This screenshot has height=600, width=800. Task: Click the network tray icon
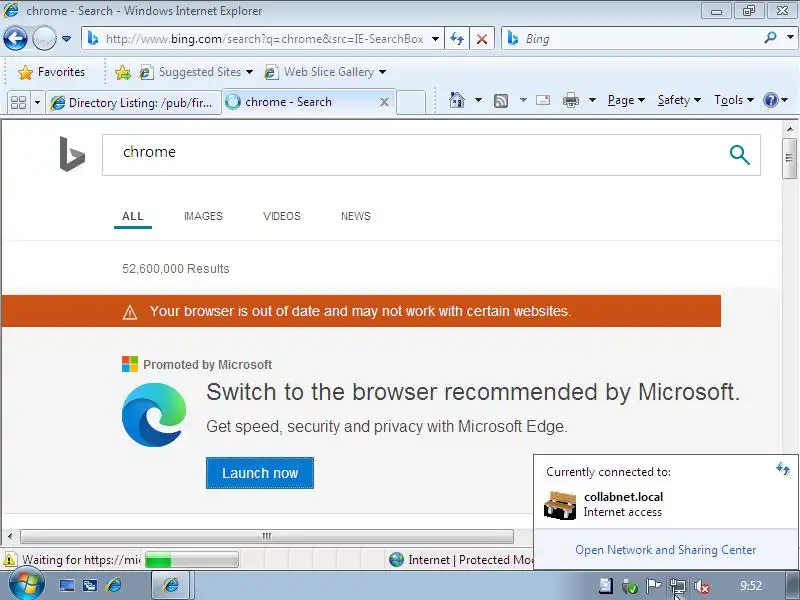point(678,586)
